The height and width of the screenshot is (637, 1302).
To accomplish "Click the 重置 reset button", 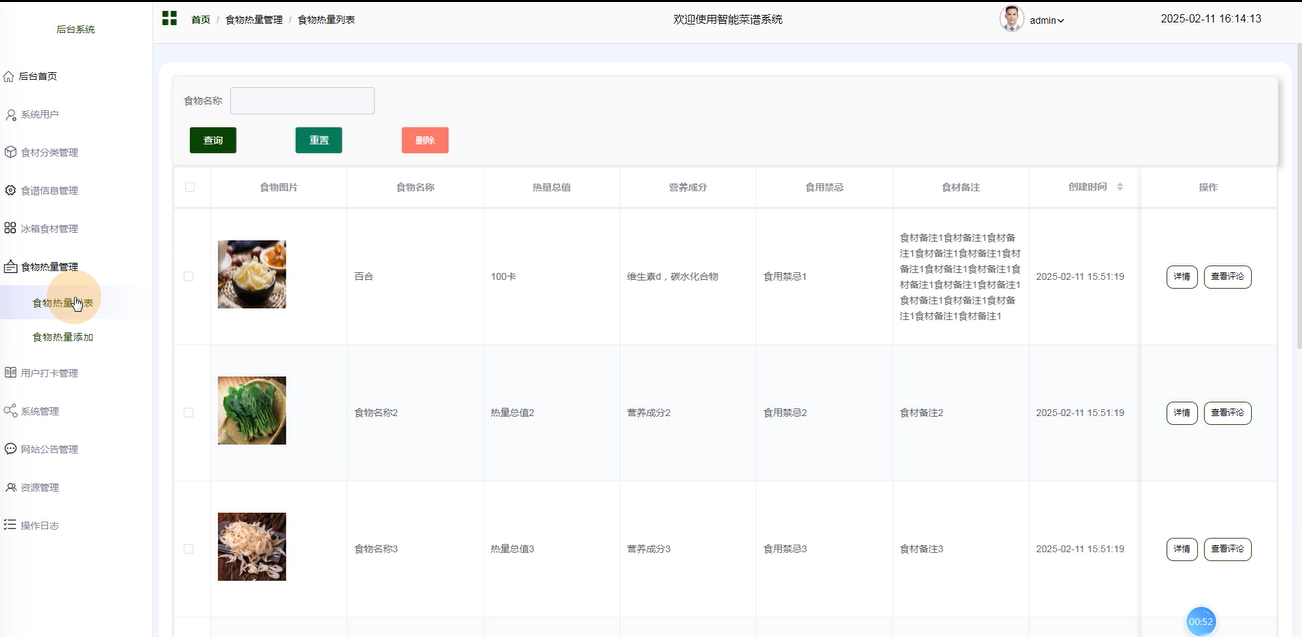I will click(x=319, y=141).
